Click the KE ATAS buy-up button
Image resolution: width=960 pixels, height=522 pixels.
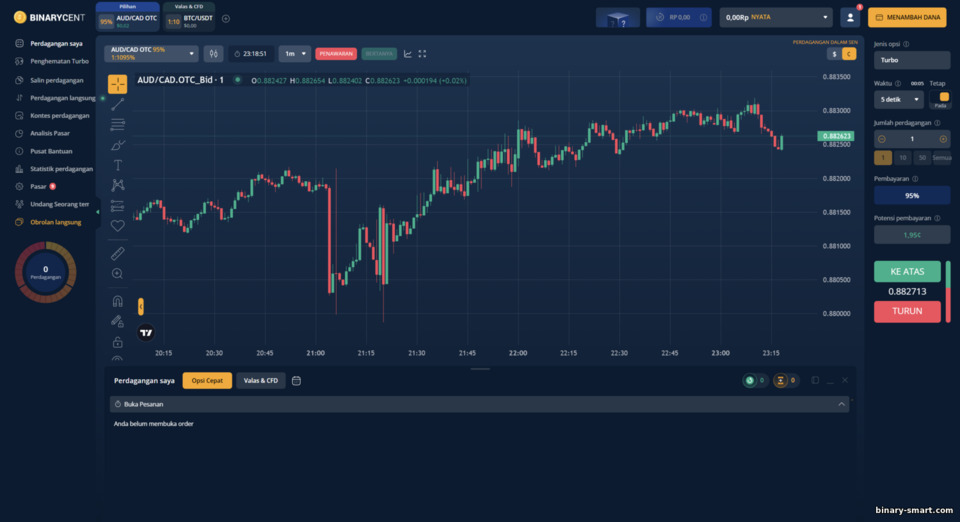click(907, 272)
